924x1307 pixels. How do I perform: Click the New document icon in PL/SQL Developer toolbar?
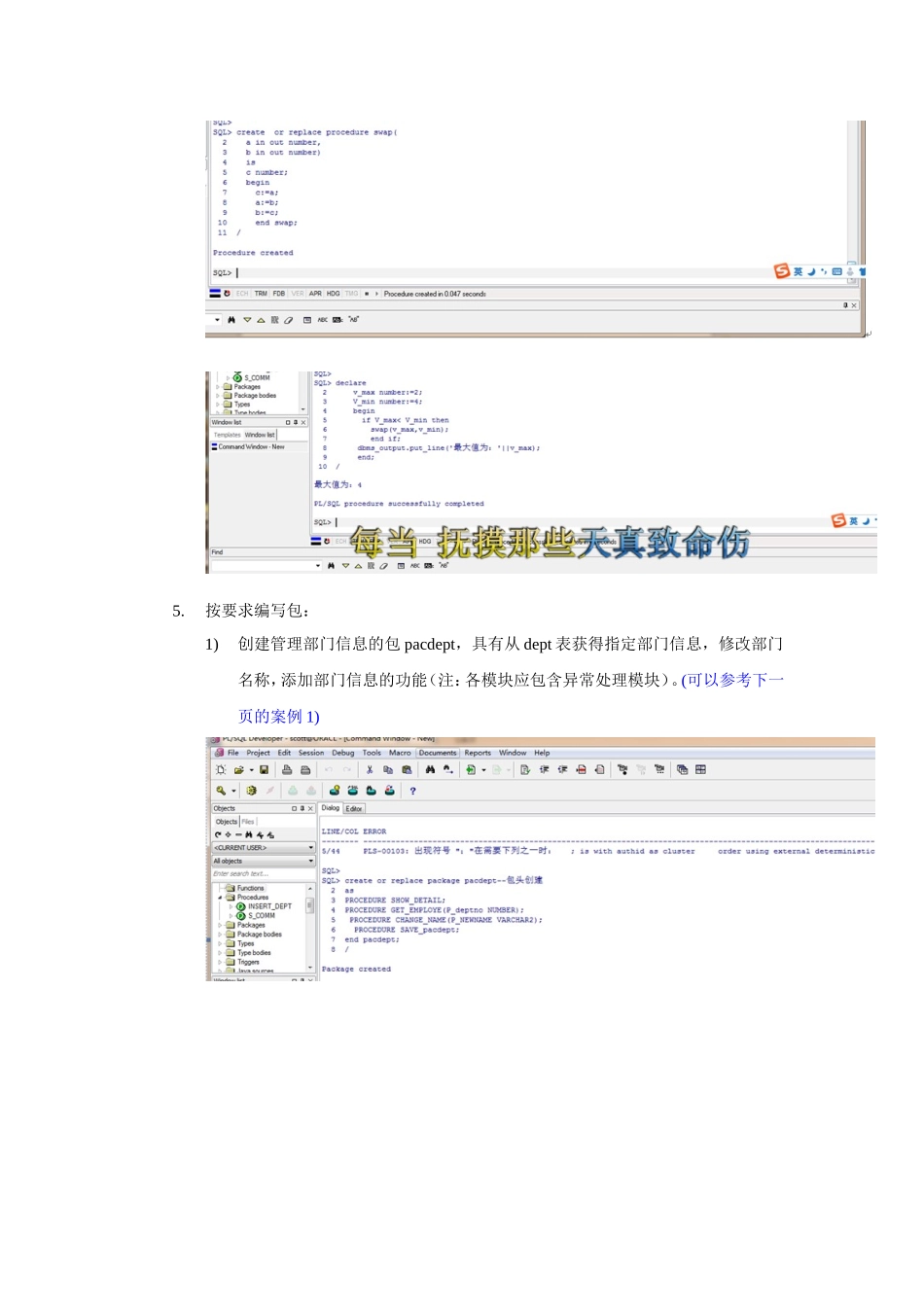(221, 769)
